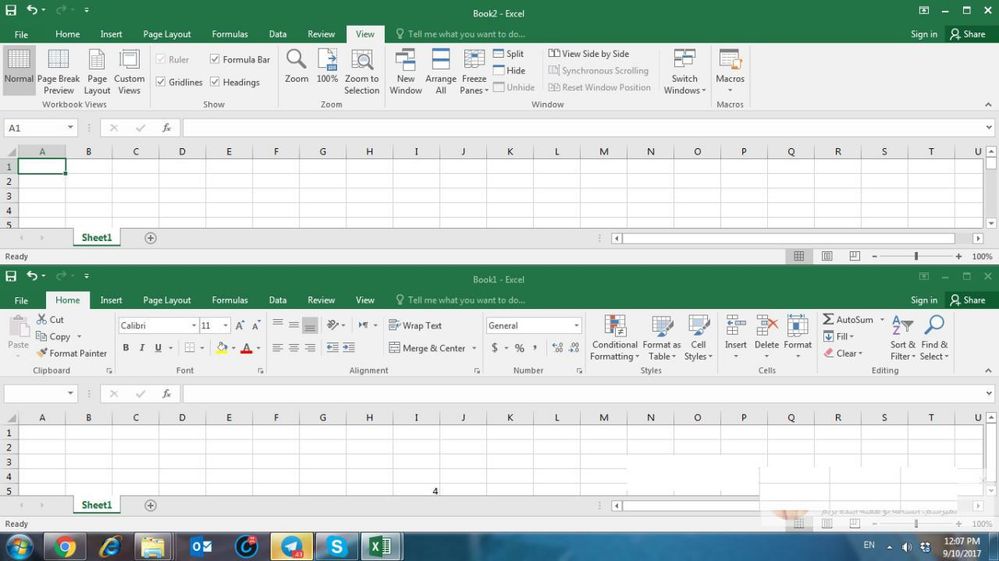The height and width of the screenshot is (561, 999).
Task: Set zoom to 100% in Book2
Action: tap(327, 66)
